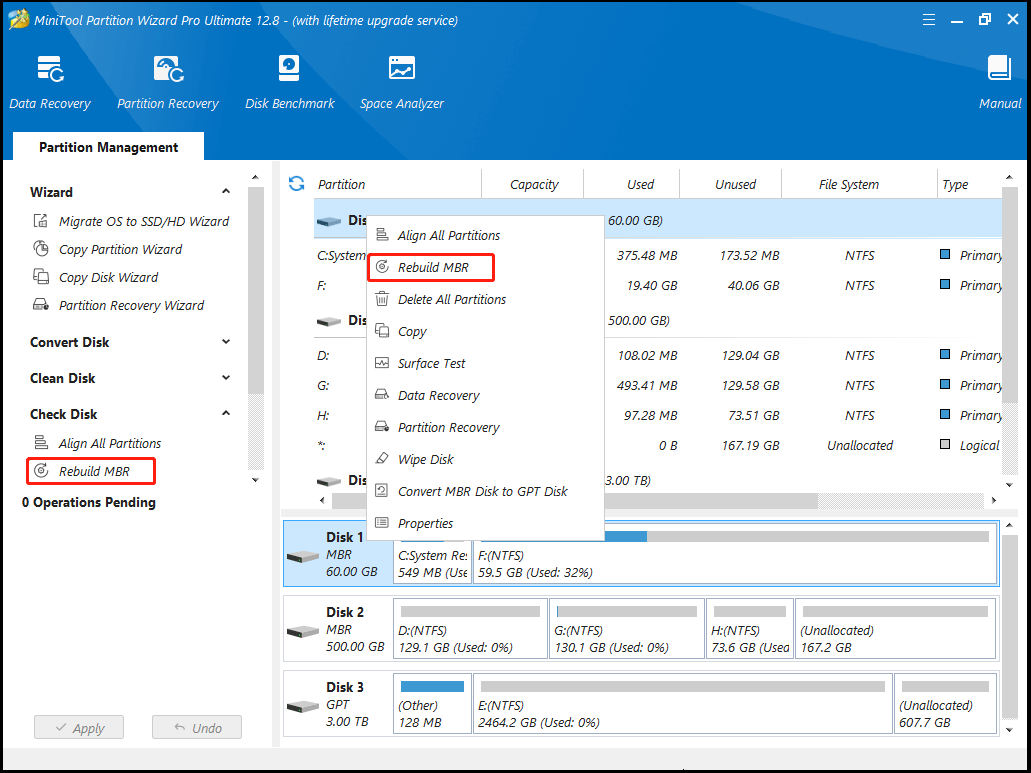The height and width of the screenshot is (773, 1031).
Task: Click the Partition Recovery Wizard icon
Action: pos(41,305)
